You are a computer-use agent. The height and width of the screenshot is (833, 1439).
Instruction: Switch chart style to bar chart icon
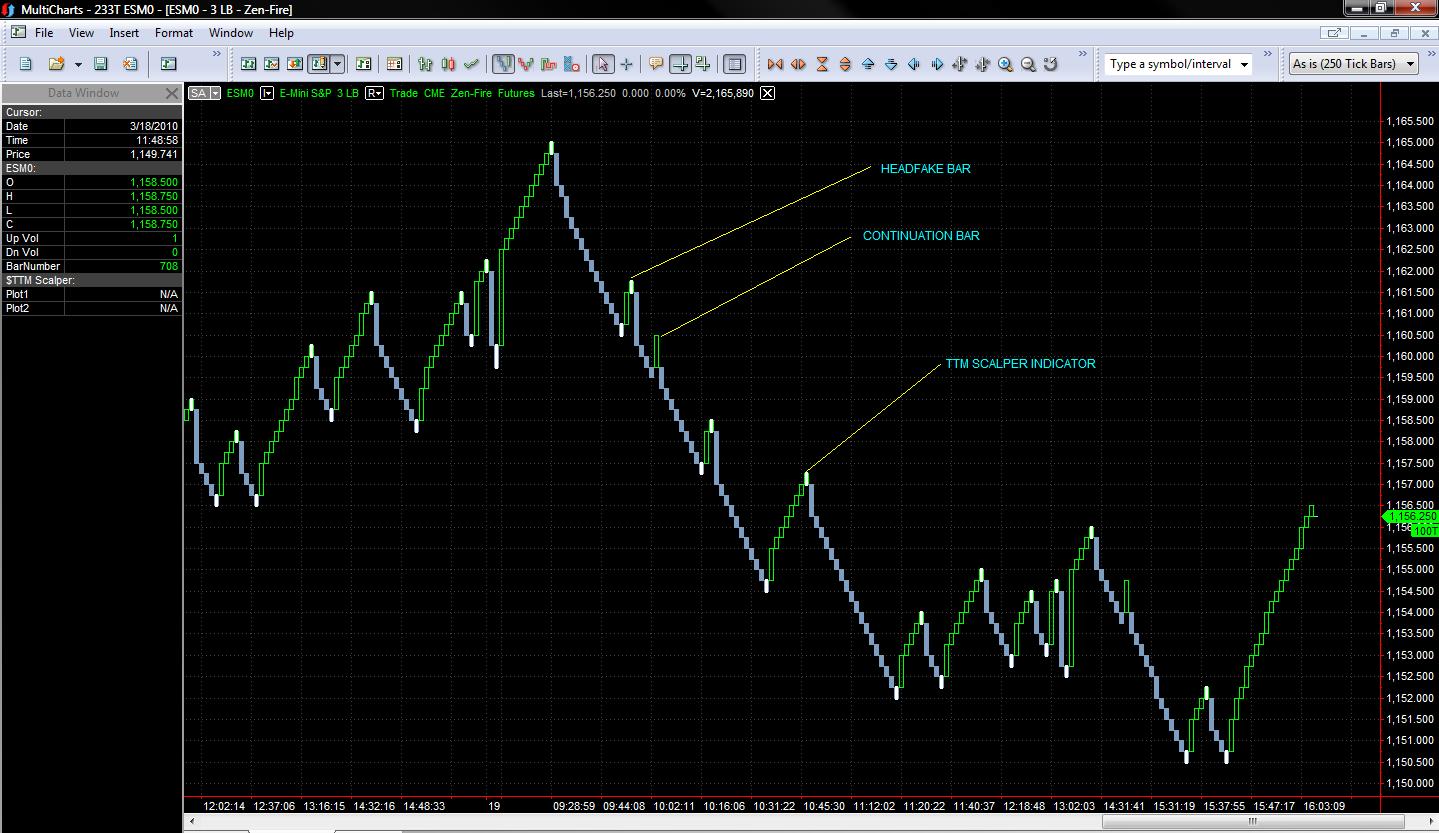pos(425,64)
